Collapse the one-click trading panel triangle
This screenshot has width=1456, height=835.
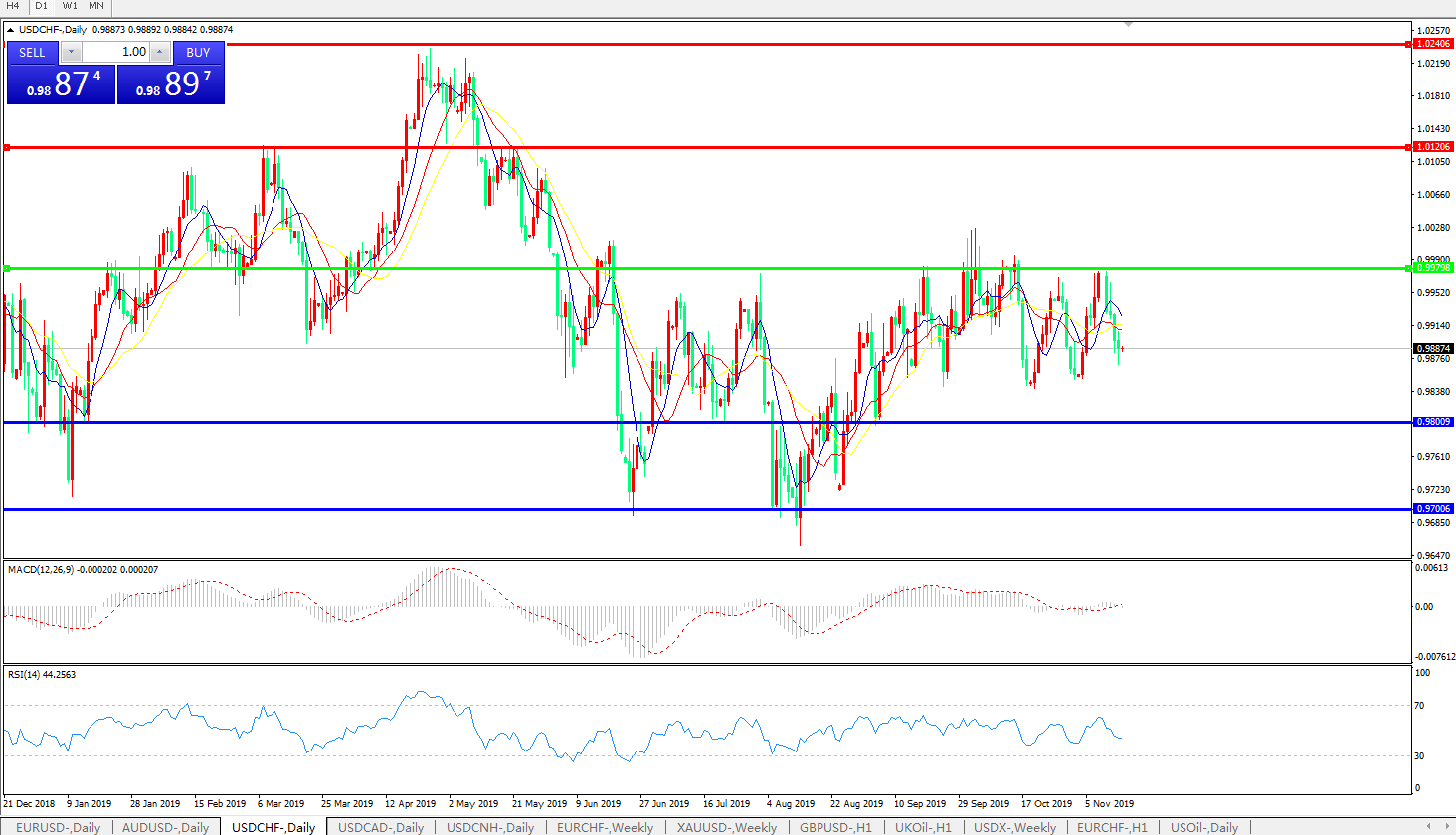11,30
